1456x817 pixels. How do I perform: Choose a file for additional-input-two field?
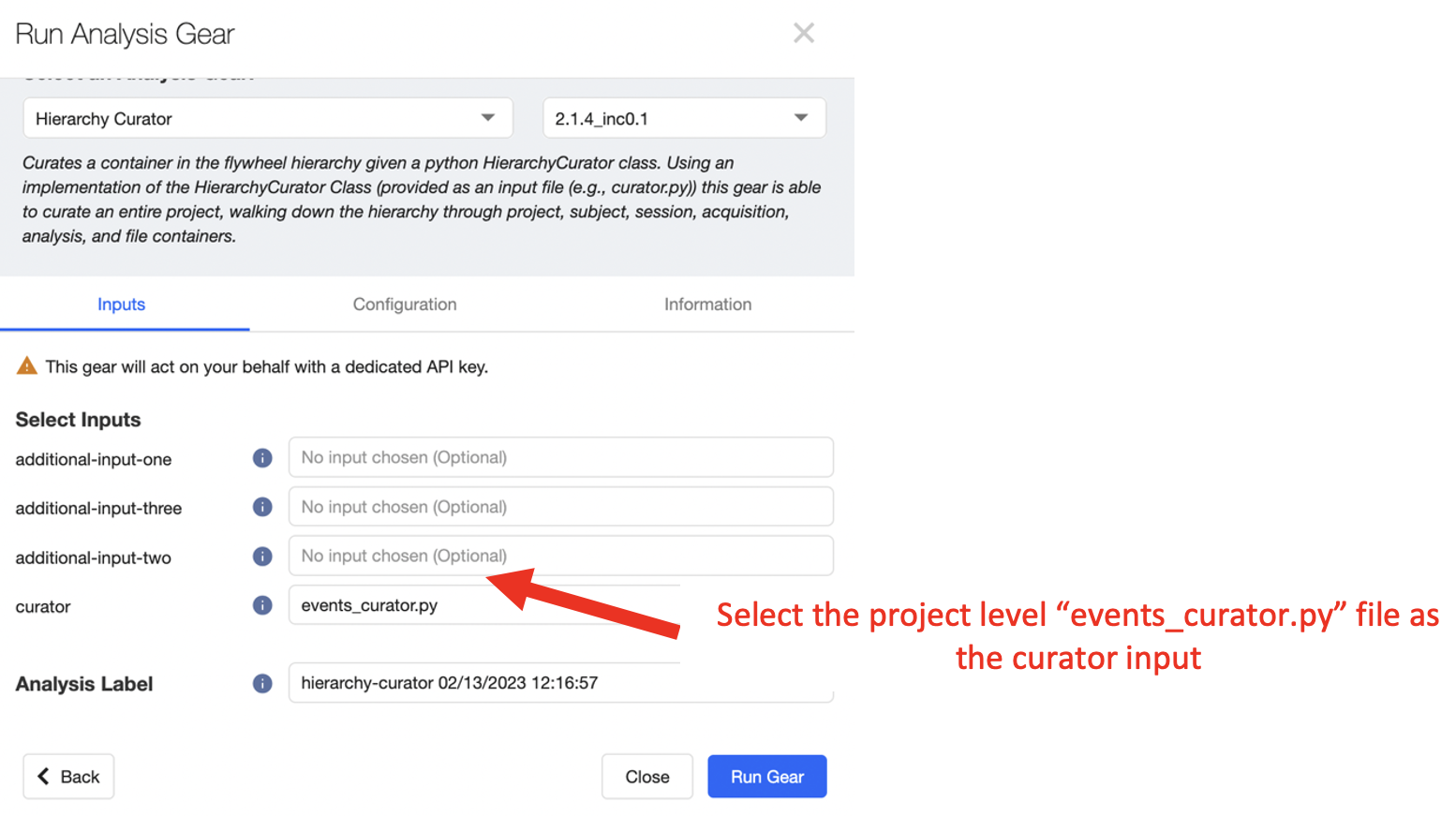click(x=561, y=556)
